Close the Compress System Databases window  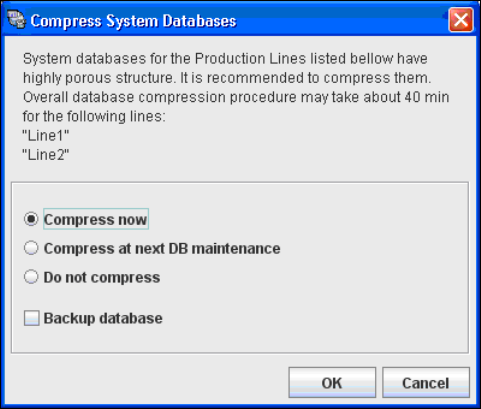click(461, 20)
